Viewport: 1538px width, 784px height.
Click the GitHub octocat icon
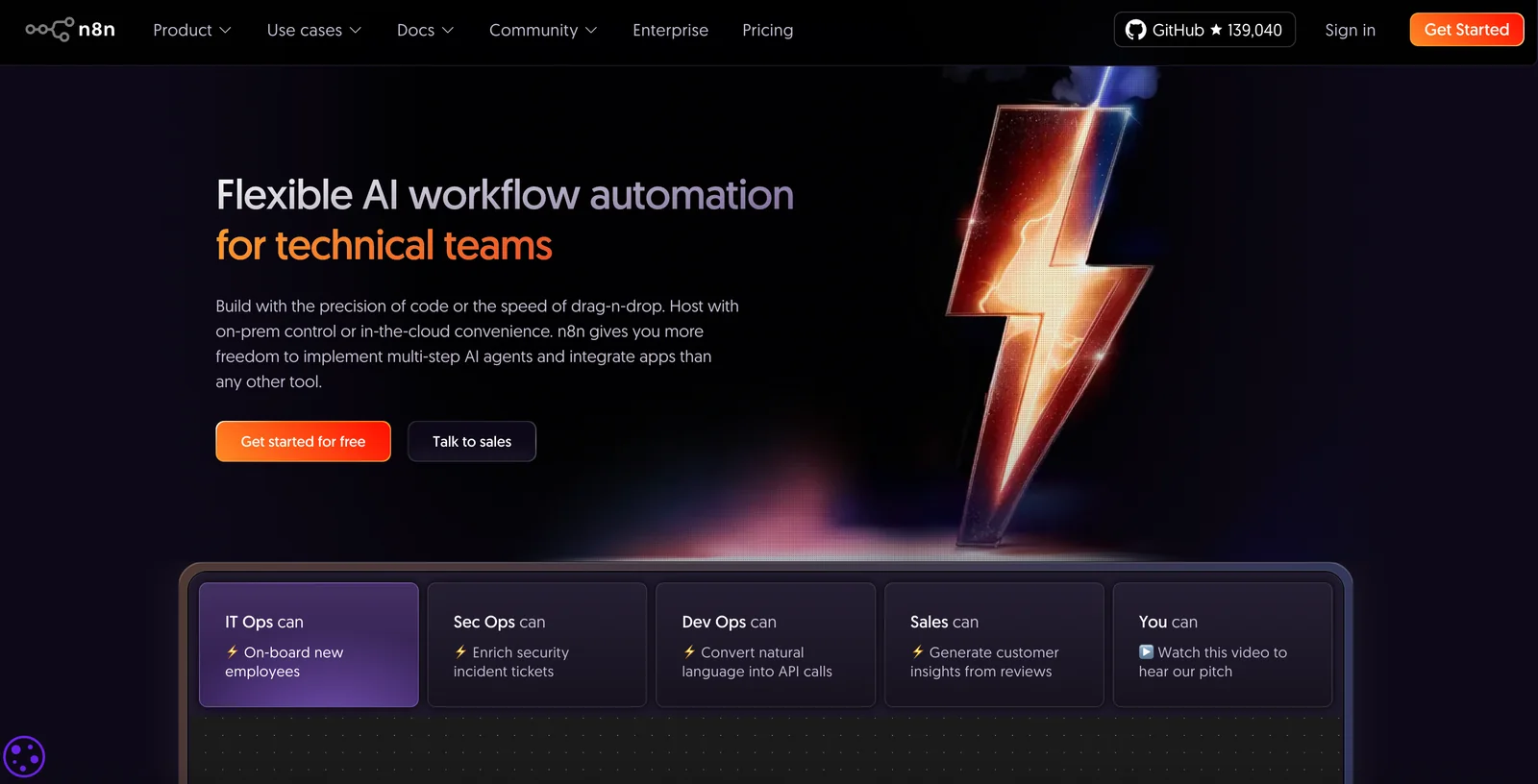(1136, 30)
